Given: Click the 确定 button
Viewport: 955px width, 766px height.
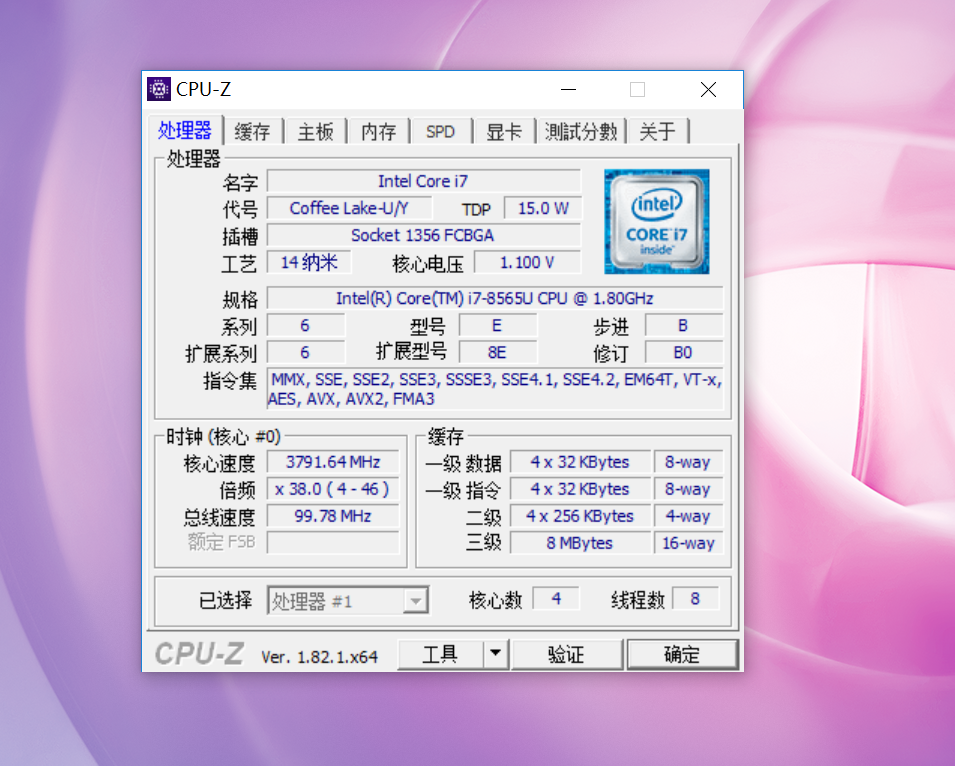Looking at the screenshot, I should click(682, 655).
